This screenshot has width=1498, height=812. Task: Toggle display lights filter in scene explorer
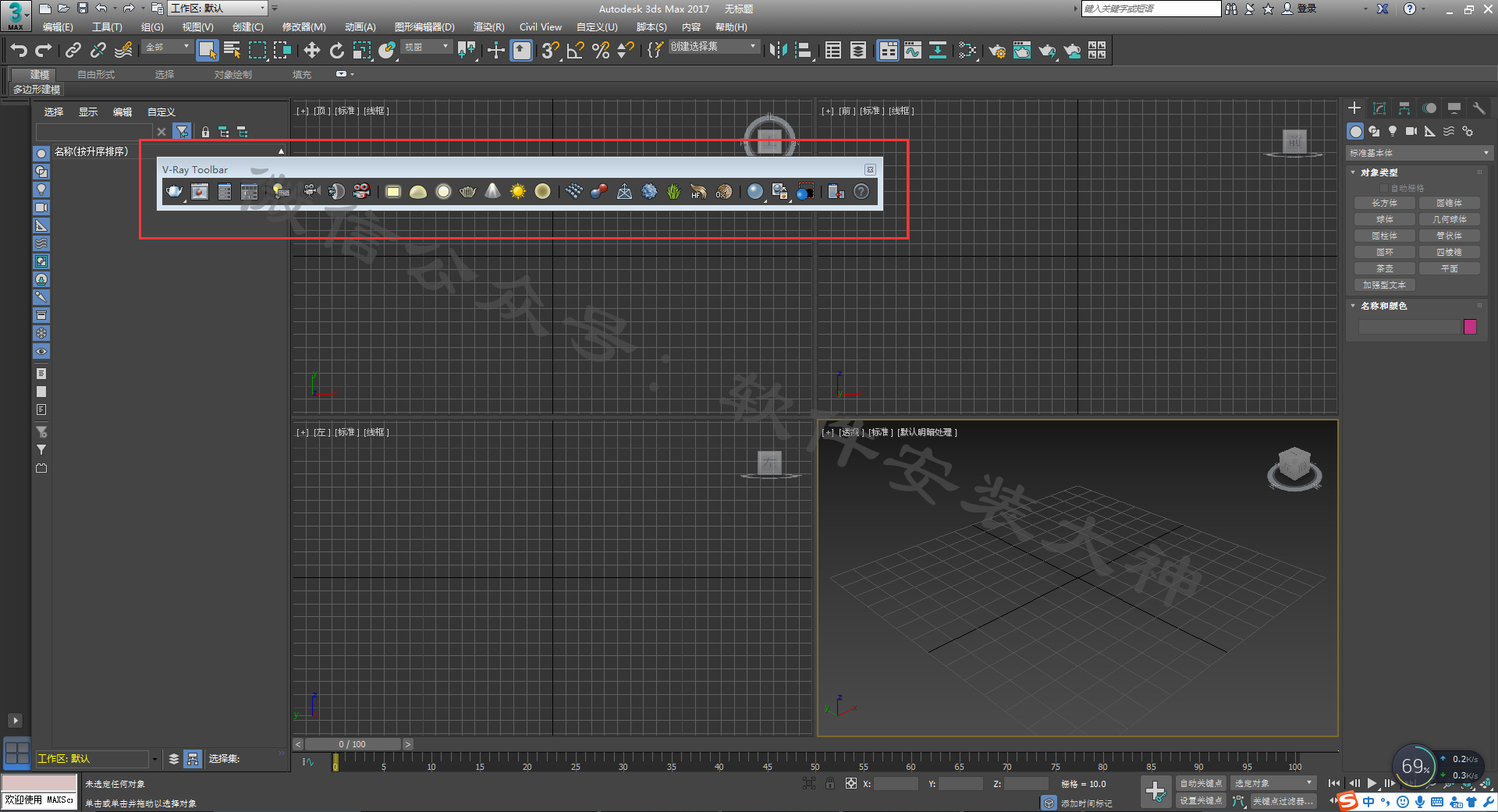point(41,190)
